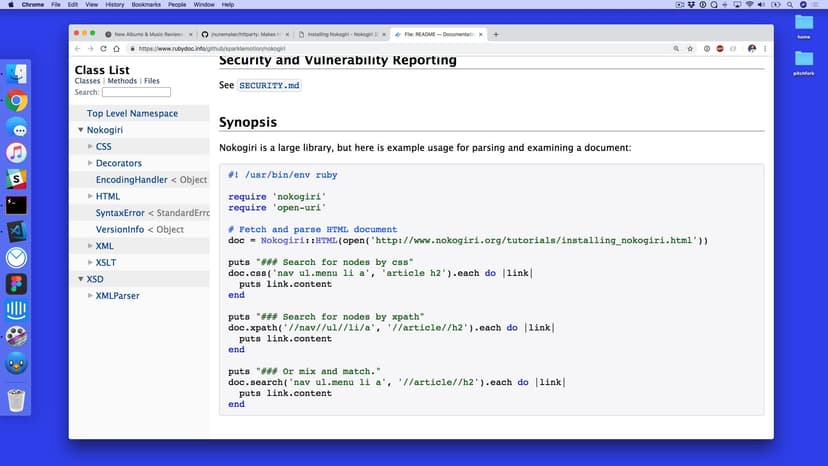Open the SECURITY.md link
This screenshot has width=828, height=466.
[x=269, y=86]
